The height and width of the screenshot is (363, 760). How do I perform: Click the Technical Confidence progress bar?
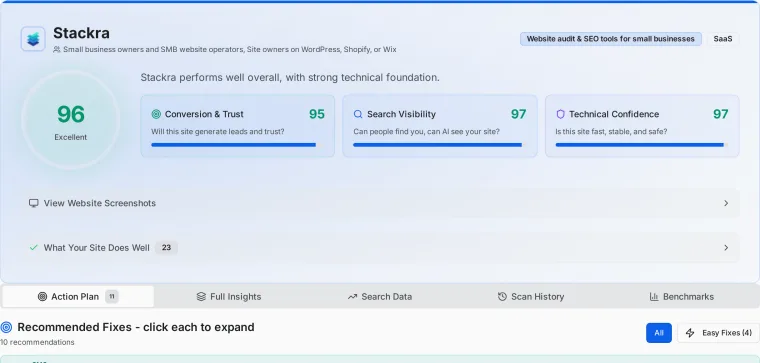point(642,145)
